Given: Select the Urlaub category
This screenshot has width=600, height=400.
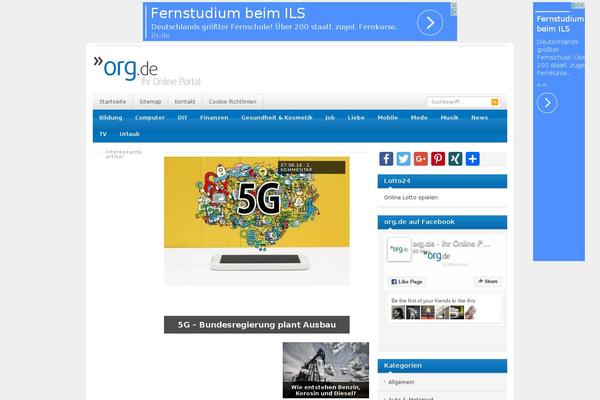Looking at the screenshot, I should click(x=129, y=134).
